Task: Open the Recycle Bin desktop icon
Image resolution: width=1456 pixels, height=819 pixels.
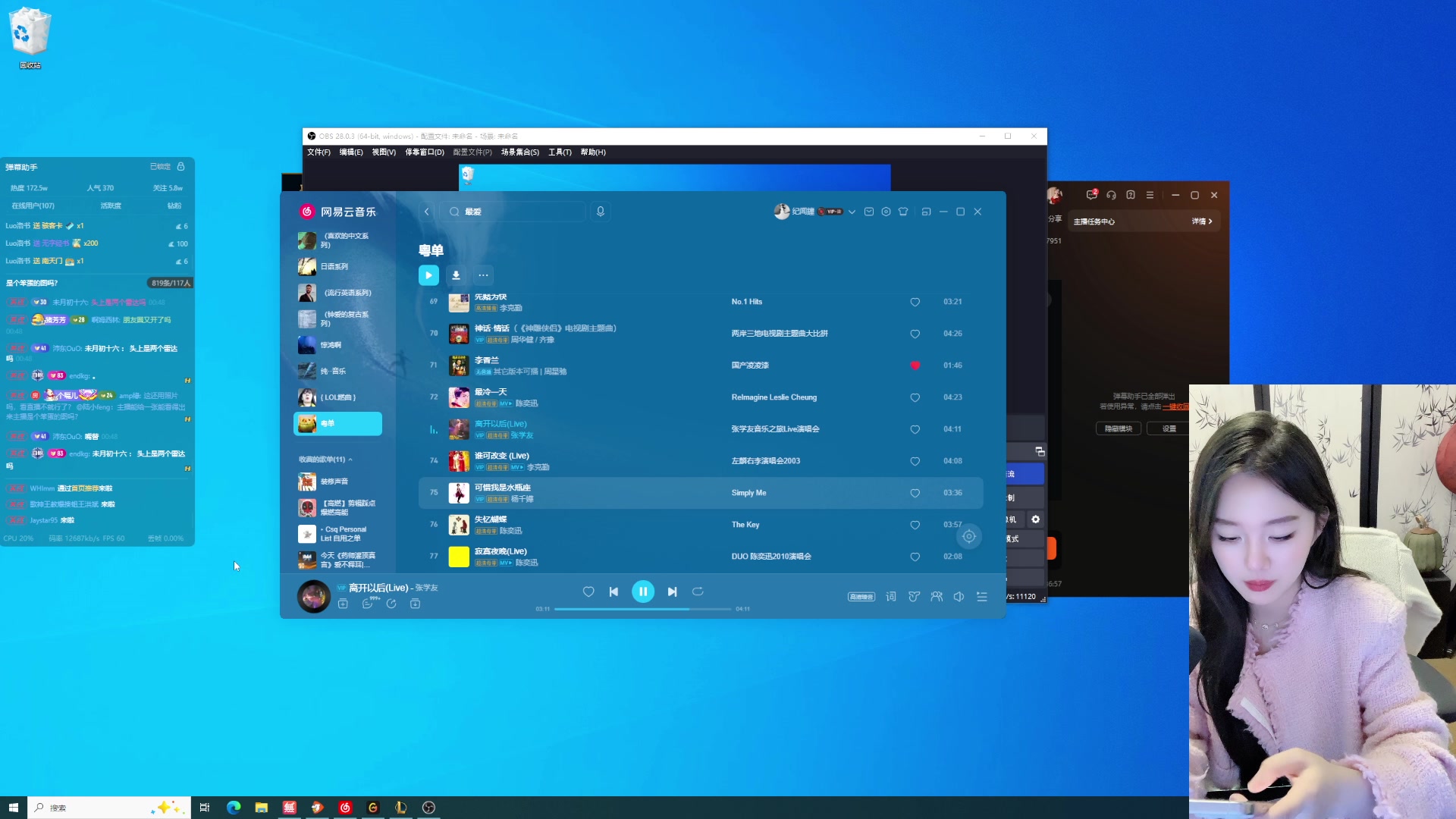Action: 30,38
